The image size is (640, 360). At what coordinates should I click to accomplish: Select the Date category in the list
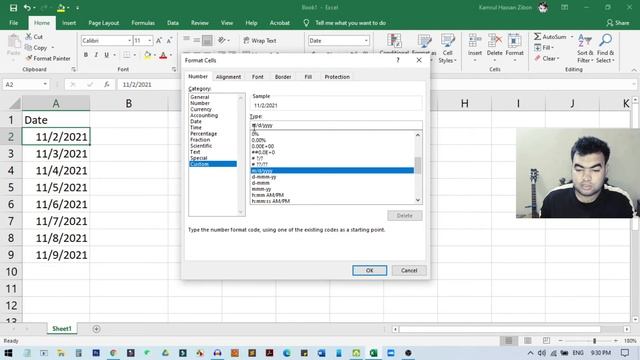click(196, 121)
